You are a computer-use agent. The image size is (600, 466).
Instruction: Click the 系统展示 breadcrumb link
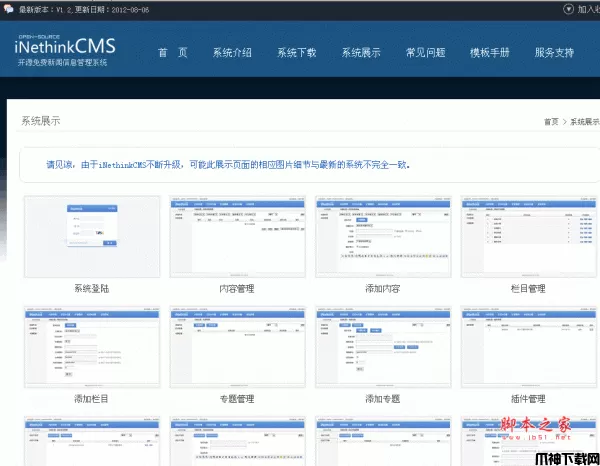[x=585, y=122]
